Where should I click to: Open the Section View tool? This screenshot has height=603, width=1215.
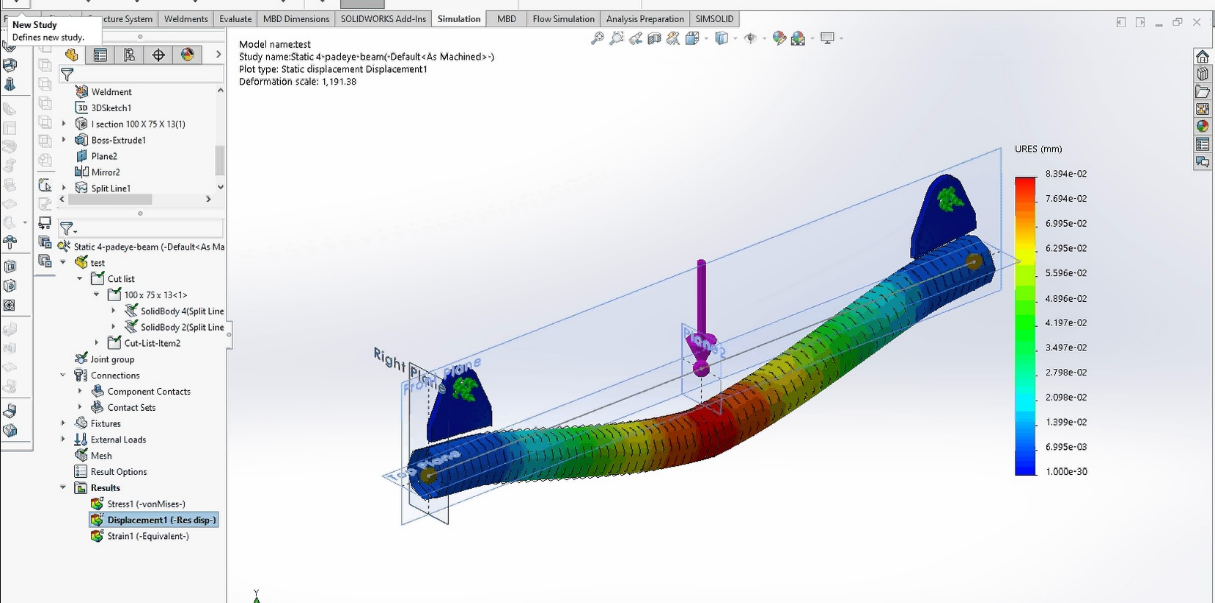click(654, 37)
